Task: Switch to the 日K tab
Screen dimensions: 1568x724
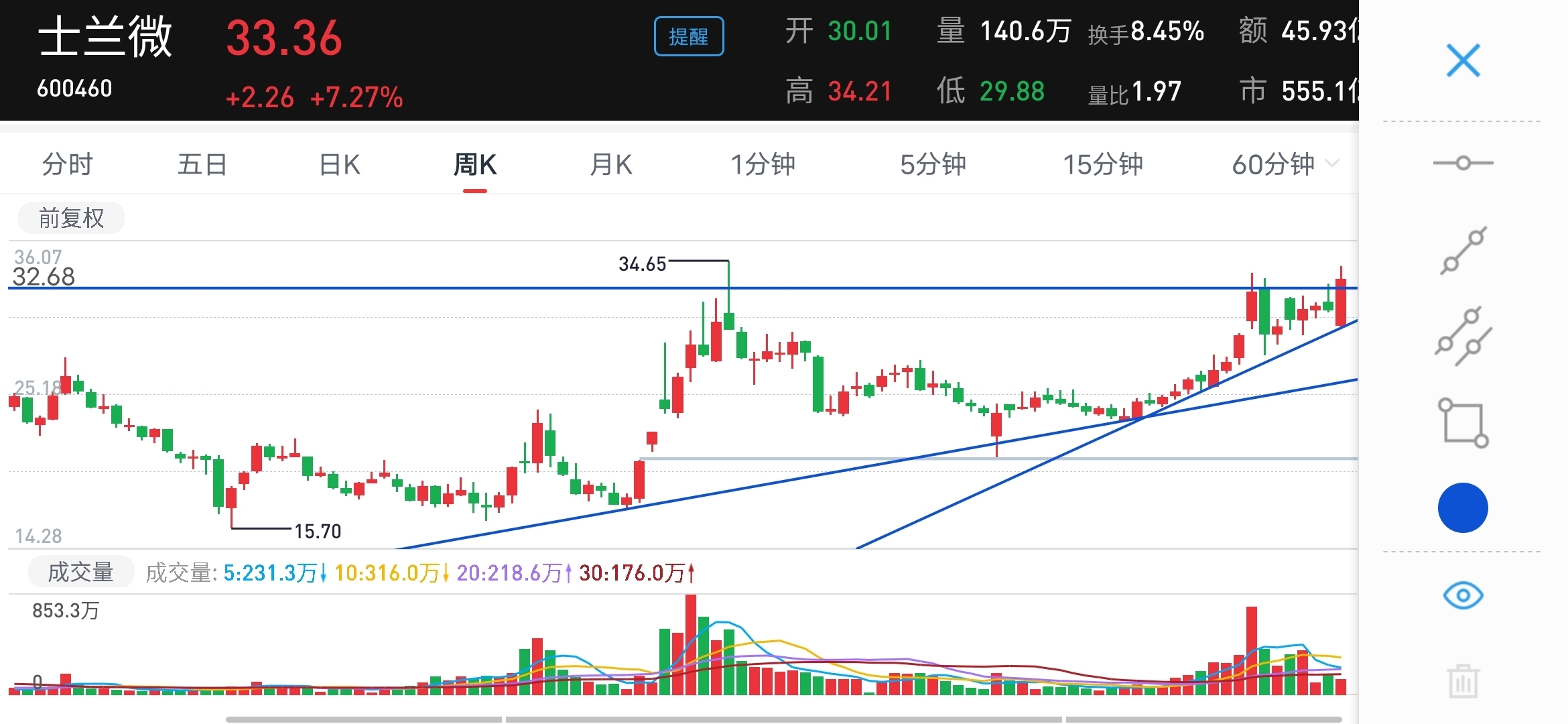Action: tap(340, 164)
